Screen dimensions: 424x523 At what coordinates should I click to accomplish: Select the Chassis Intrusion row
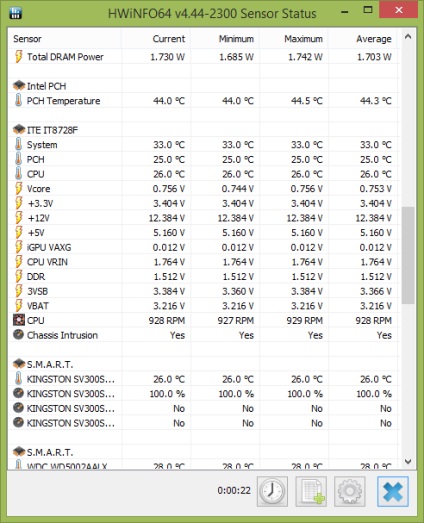pyautogui.click(x=203, y=335)
